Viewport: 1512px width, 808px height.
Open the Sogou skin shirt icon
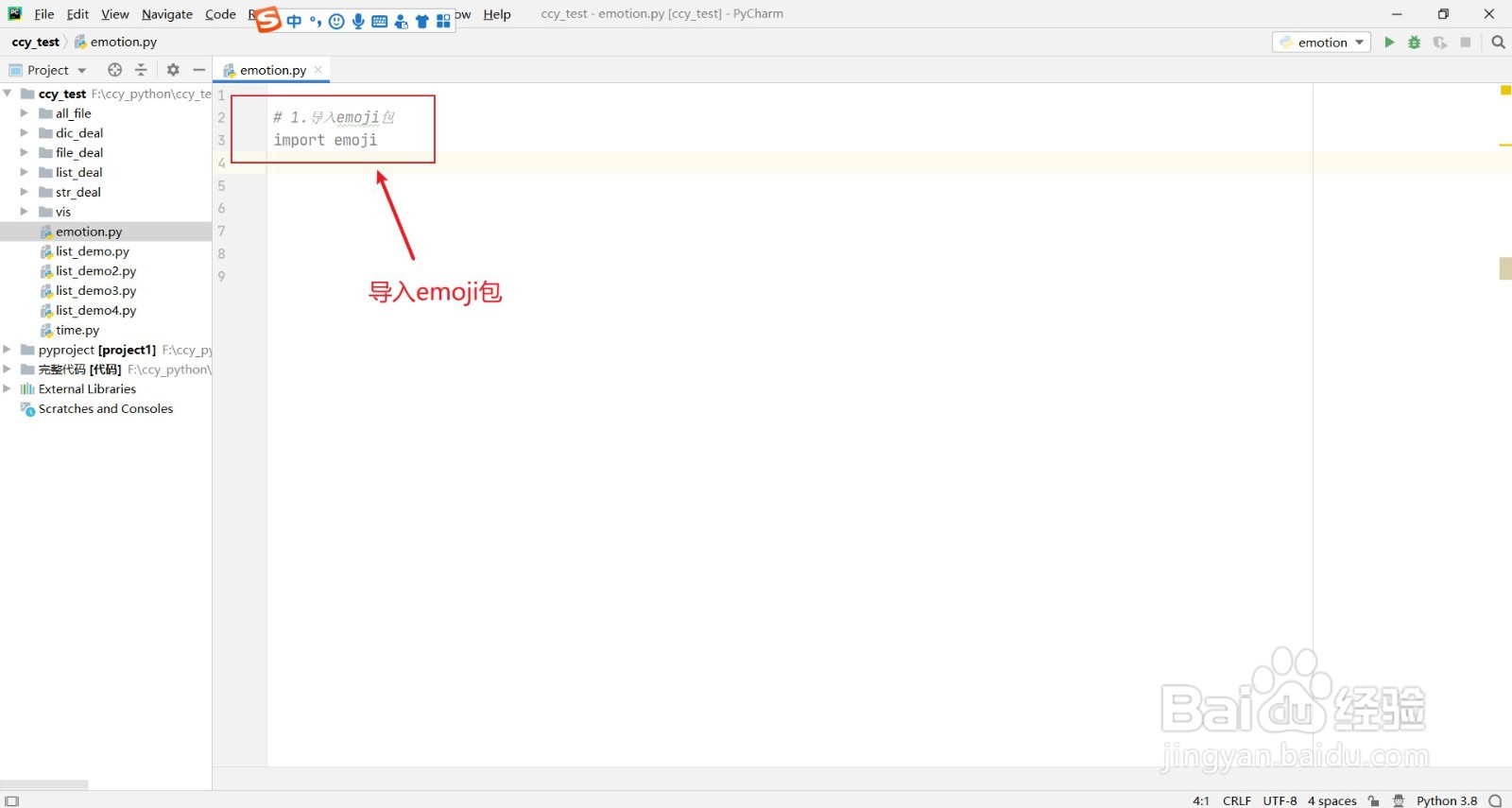(x=422, y=21)
